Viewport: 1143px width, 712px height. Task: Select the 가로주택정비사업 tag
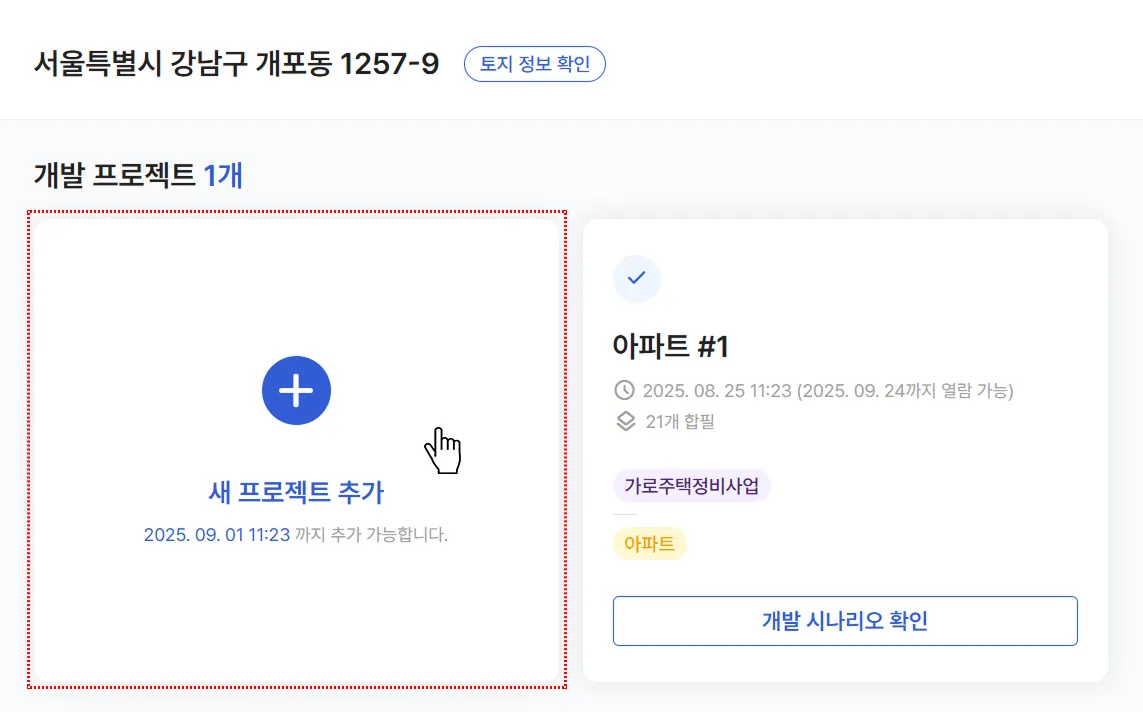click(691, 487)
